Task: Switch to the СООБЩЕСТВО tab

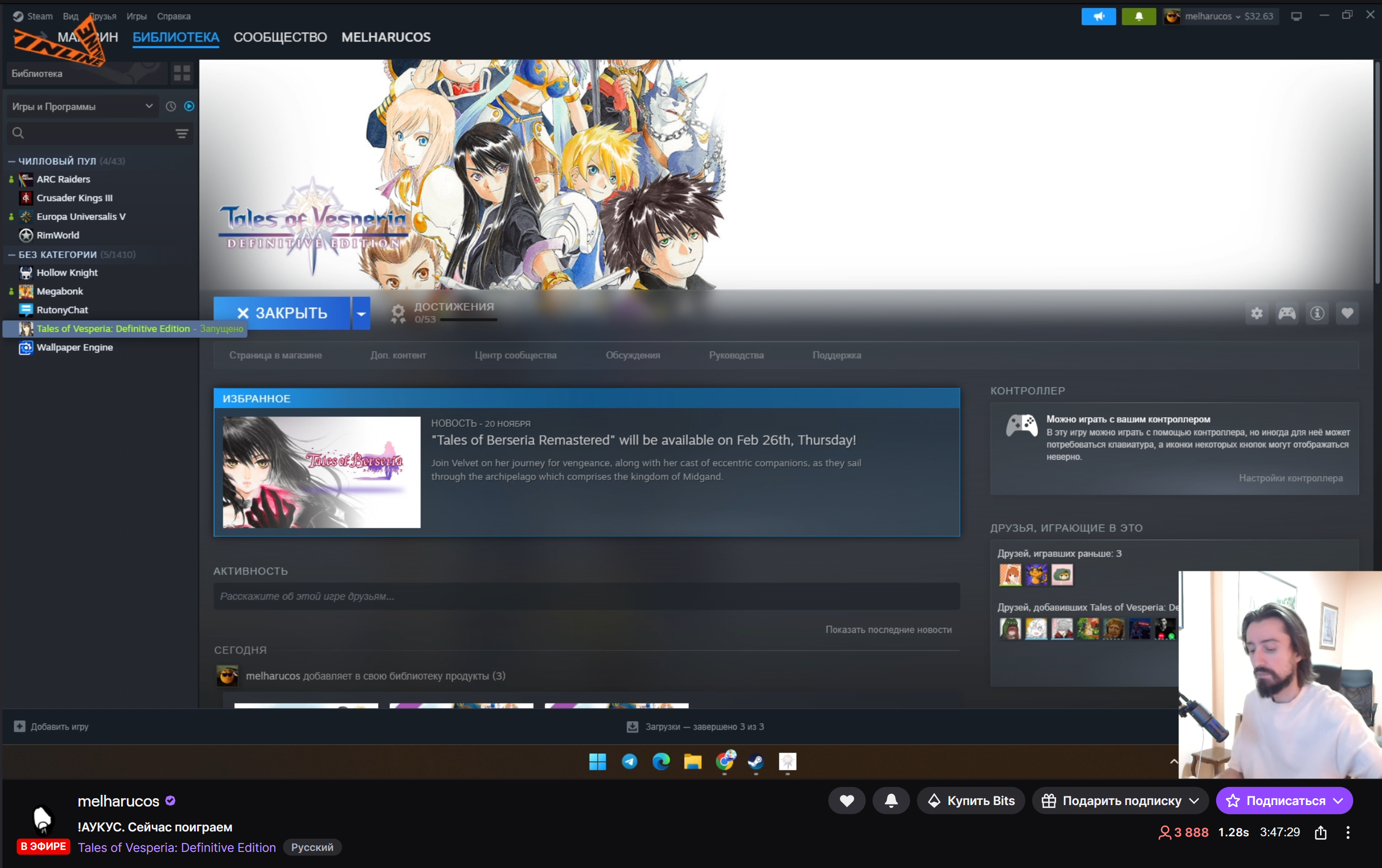Action: (280, 37)
